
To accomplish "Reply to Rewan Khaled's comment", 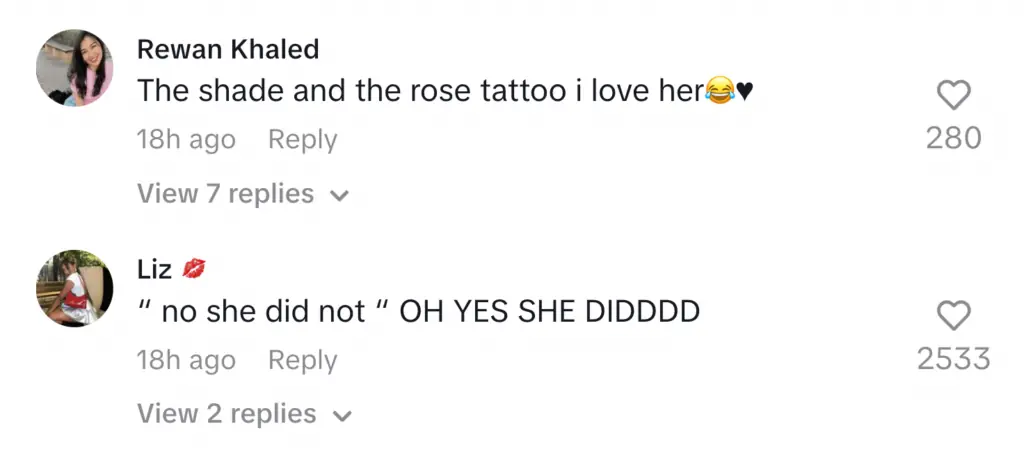I will (302, 140).
